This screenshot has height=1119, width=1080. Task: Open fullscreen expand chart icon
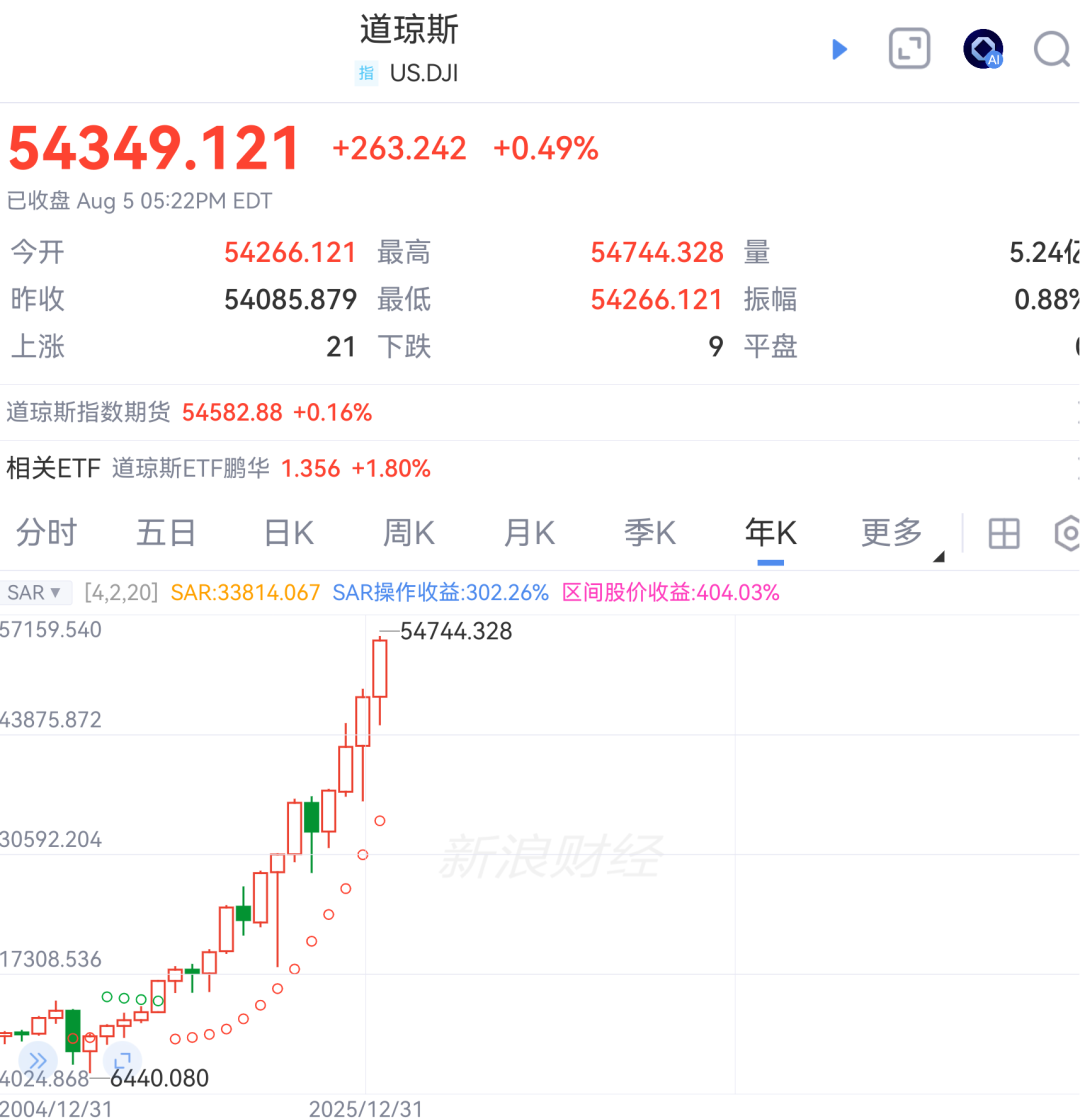tap(909, 49)
